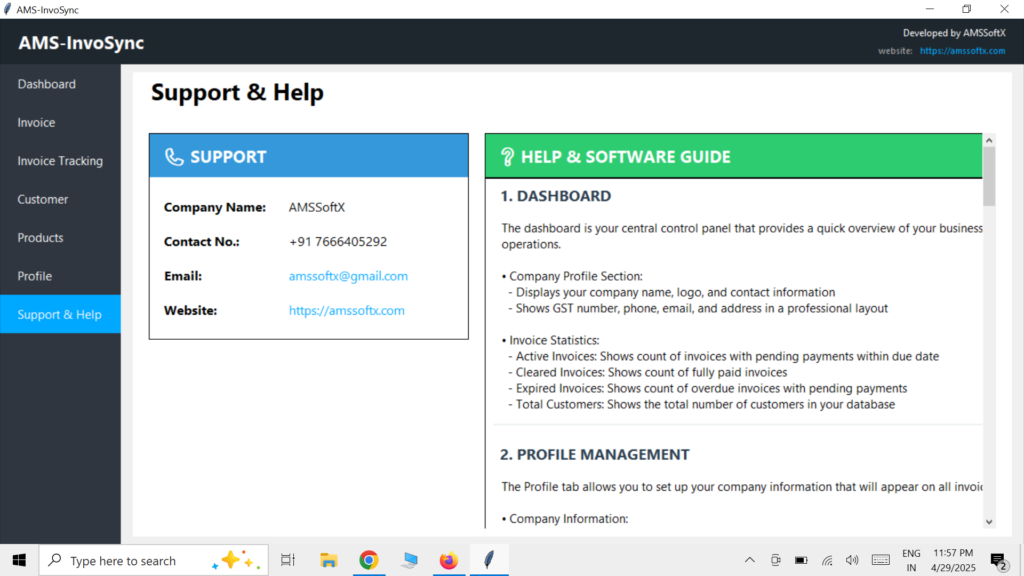Open the Products section
Viewport: 1024px width, 576px height.
[60, 238]
